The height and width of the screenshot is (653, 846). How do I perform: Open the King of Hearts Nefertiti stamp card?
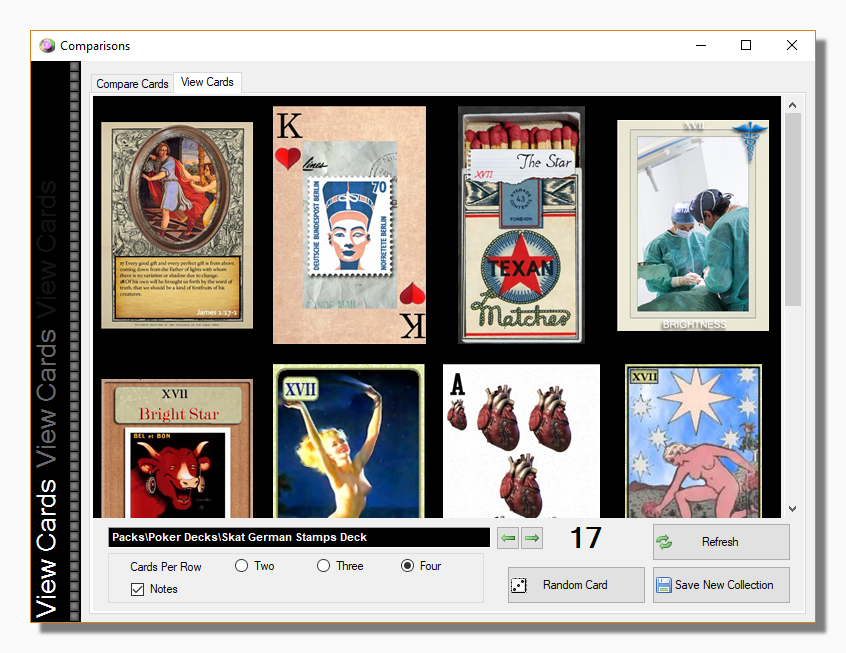click(349, 225)
